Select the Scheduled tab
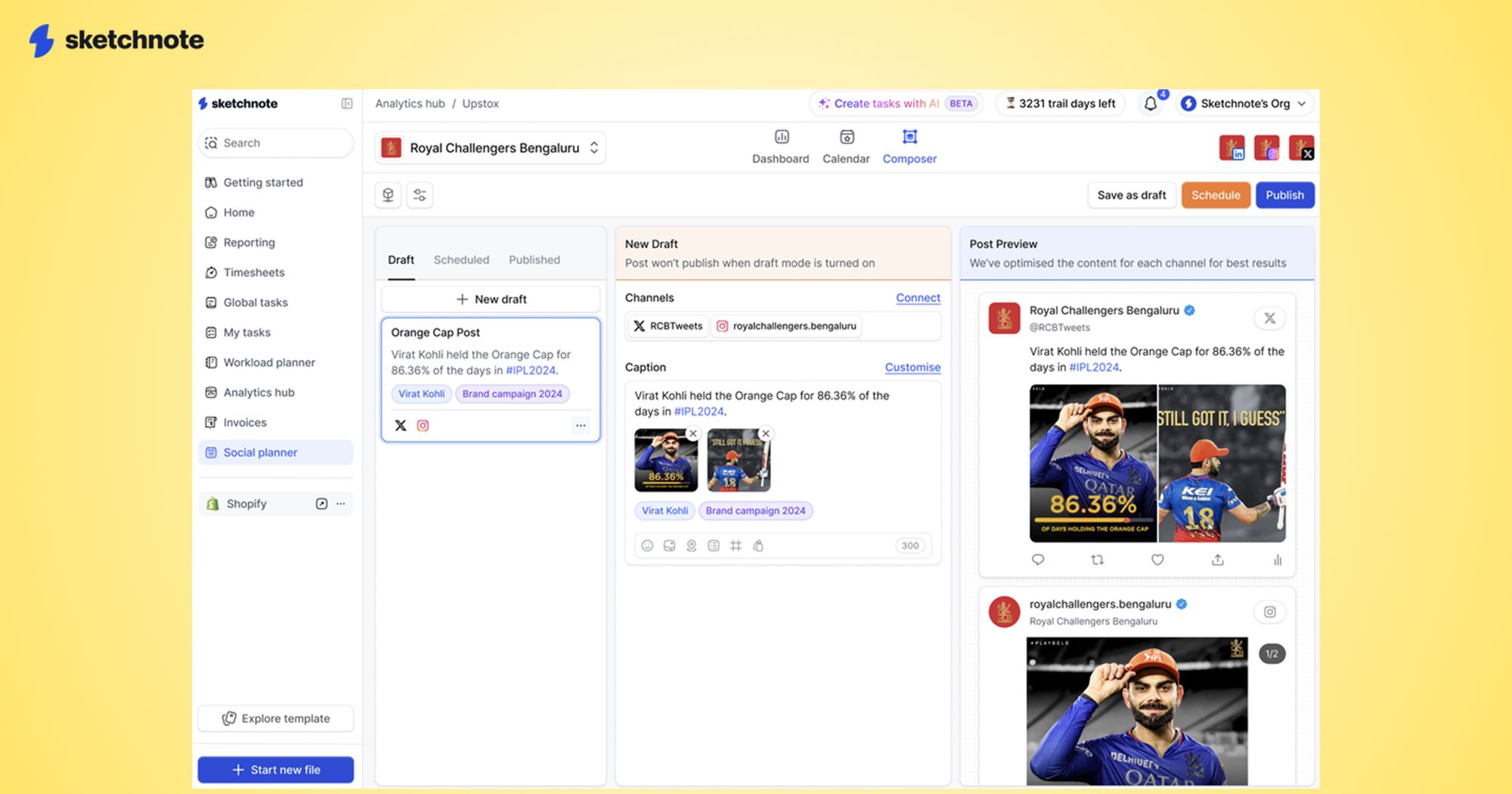The height and width of the screenshot is (794, 1512). coord(461,260)
